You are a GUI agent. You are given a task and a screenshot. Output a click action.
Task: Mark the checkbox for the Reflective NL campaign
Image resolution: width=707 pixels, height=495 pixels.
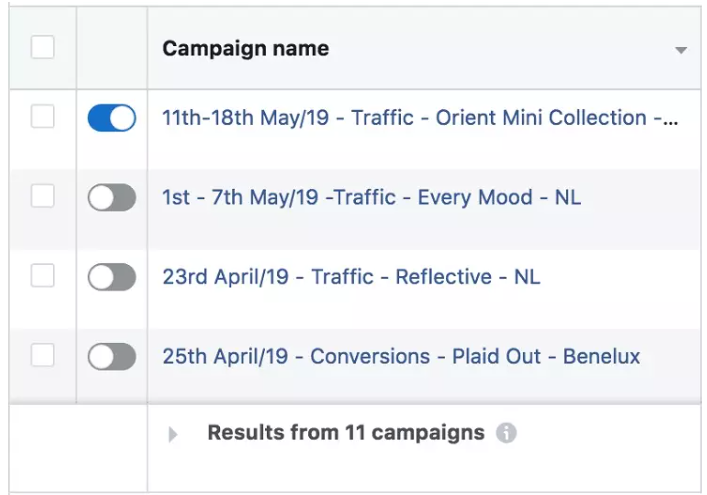[42, 276]
